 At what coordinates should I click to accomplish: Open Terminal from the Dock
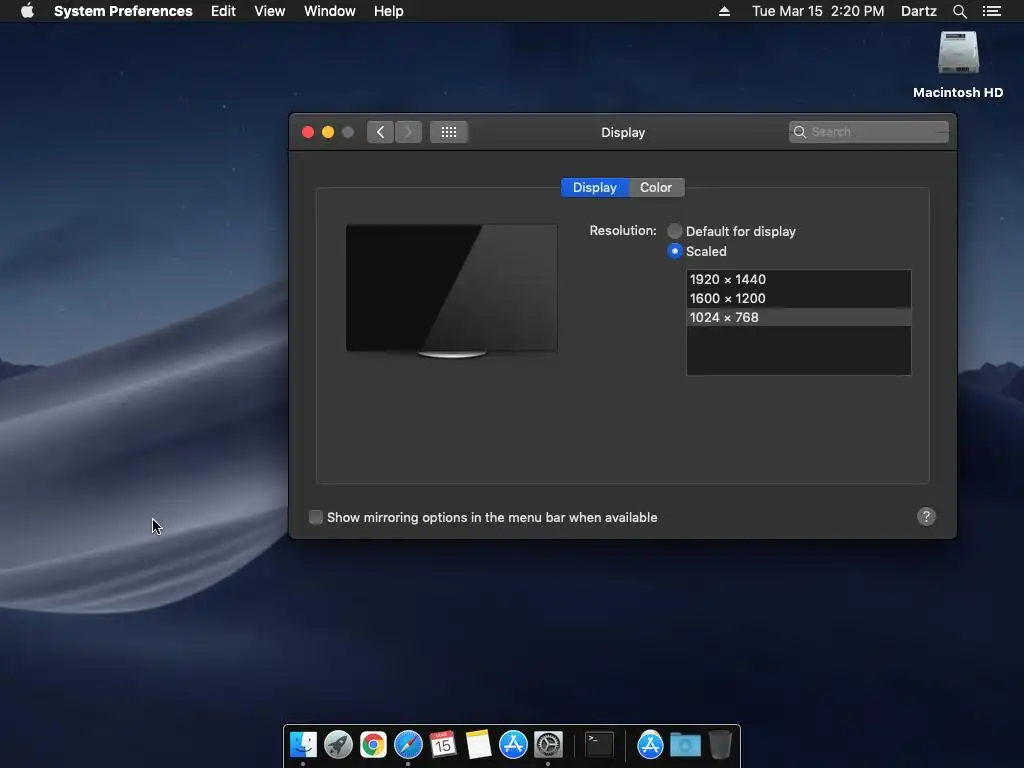click(599, 744)
